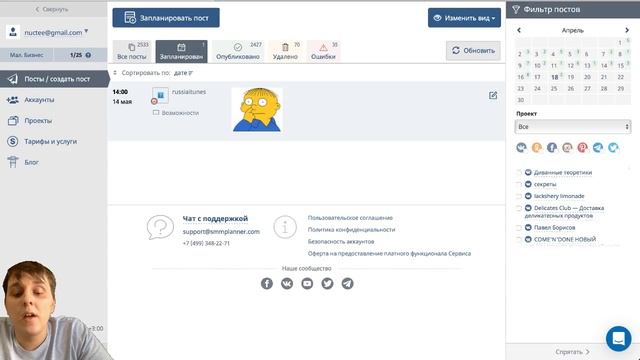The image size is (640, 360).
Task: Switch to Ошибки tab
Action: [323, 51]
